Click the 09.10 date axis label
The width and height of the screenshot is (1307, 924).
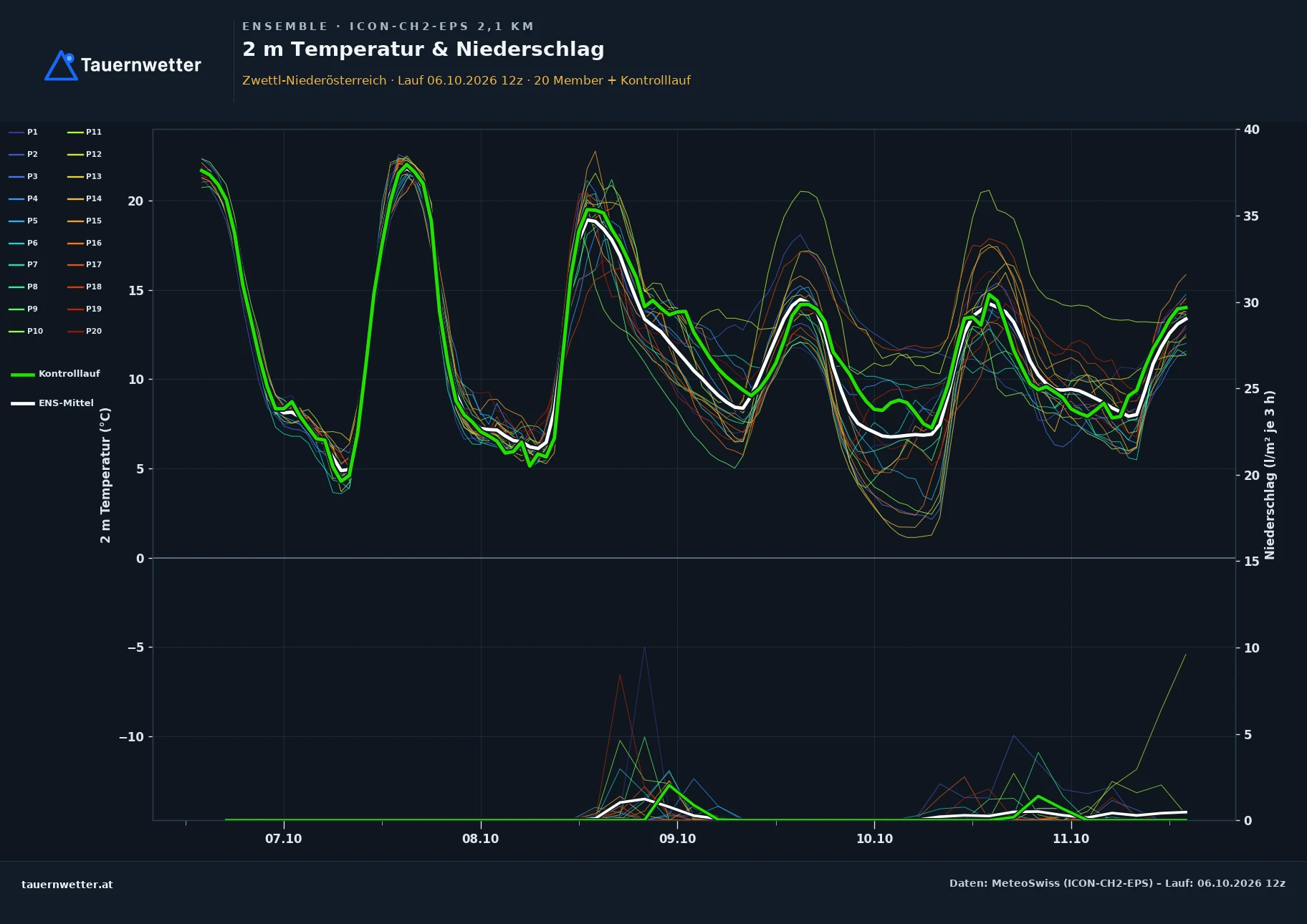coord(678,839)
